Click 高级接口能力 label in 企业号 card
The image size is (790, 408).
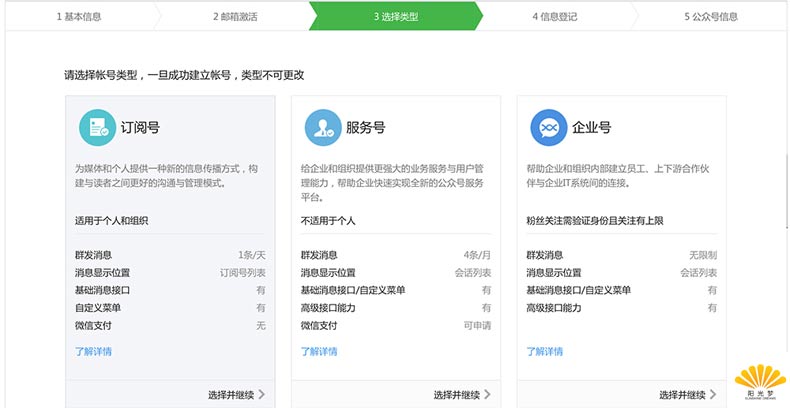pyautogui.click(x=554, y=308)
